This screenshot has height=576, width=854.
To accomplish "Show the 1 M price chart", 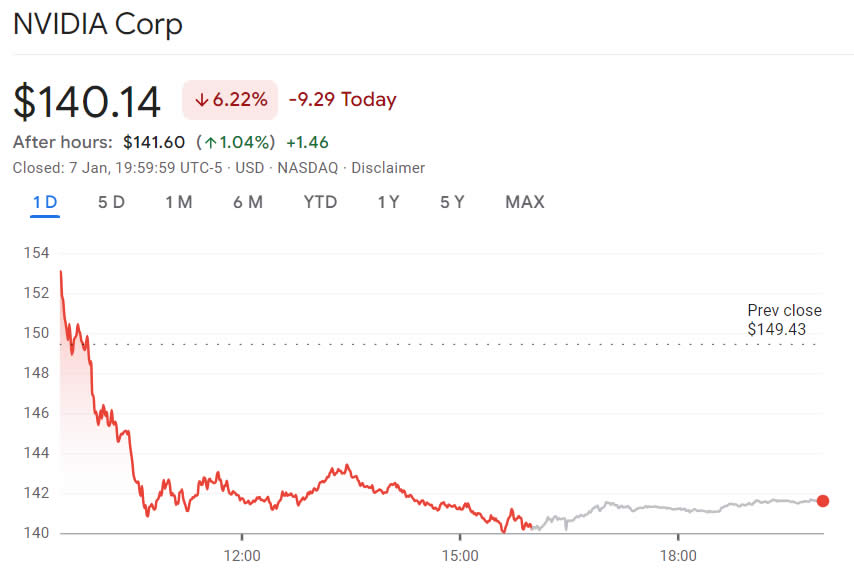I will [178, 202].
